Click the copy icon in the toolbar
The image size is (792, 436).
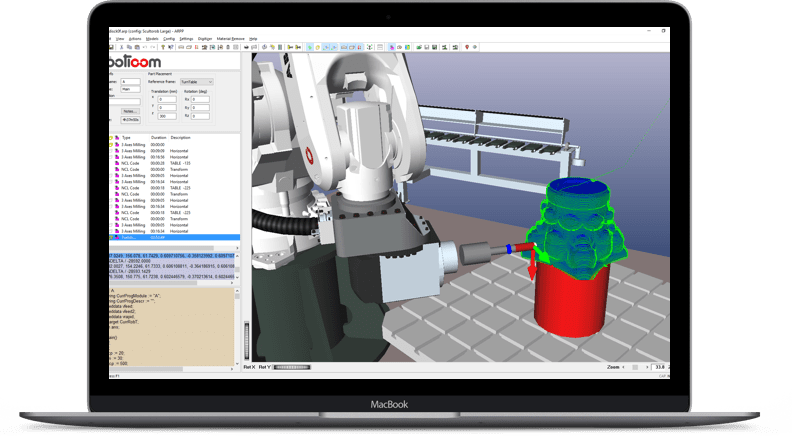[x=128, y=47]
